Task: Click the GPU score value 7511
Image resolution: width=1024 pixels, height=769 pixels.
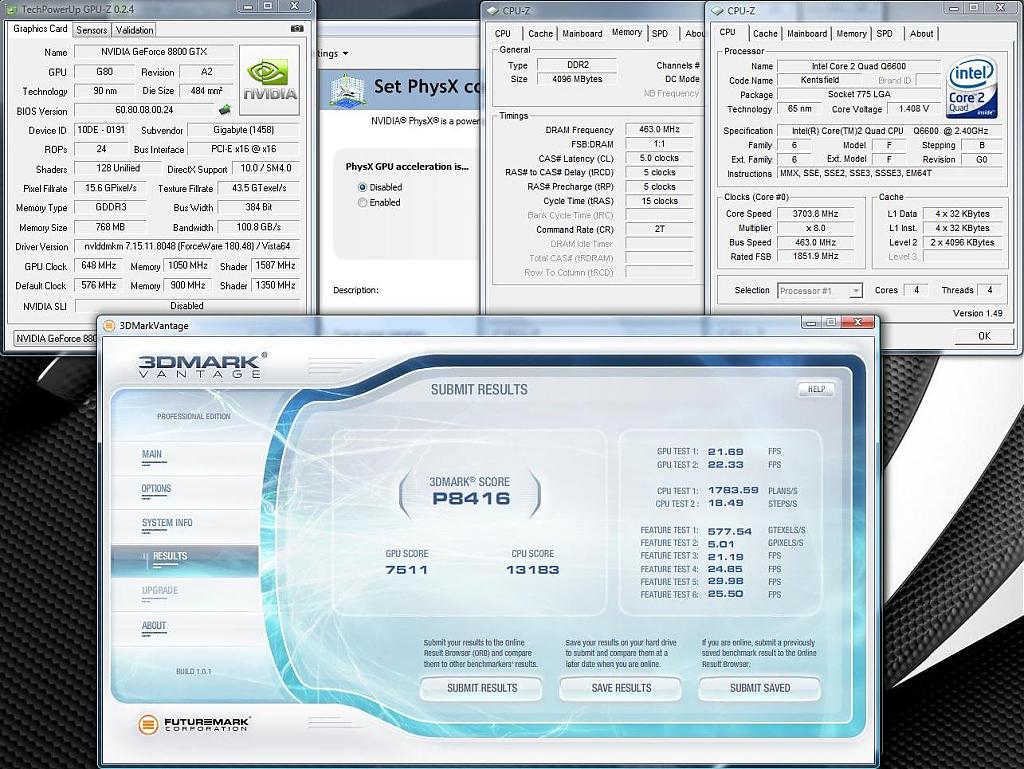Action: [406, 570]
